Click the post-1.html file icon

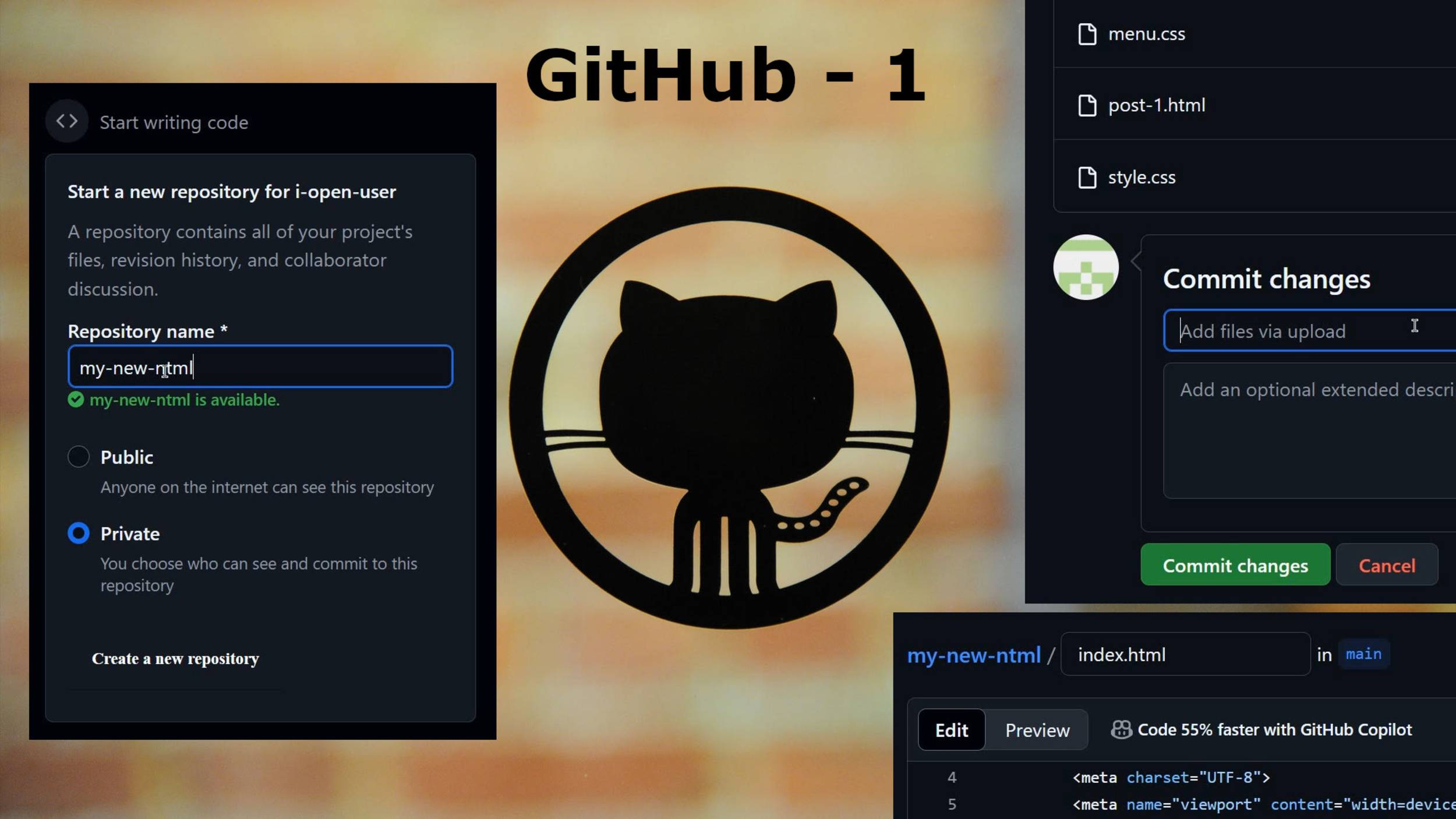click(1087, 105)
